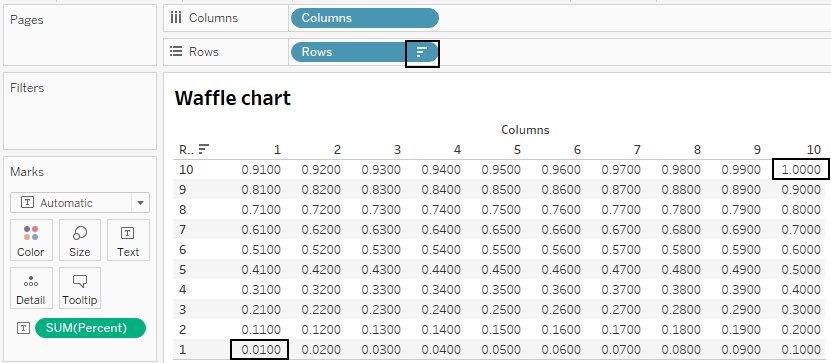
Task: Open the Tooltip marks card
Action: pyautogui.click(x=79, y=288)
